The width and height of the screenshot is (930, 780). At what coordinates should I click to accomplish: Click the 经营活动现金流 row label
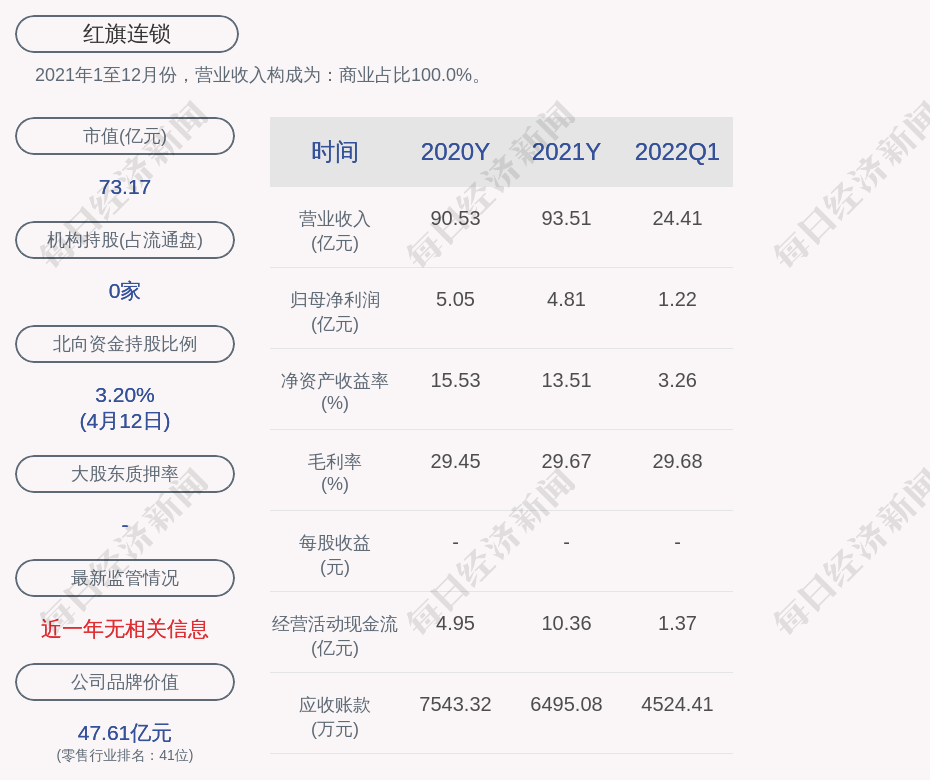(335, 636)
